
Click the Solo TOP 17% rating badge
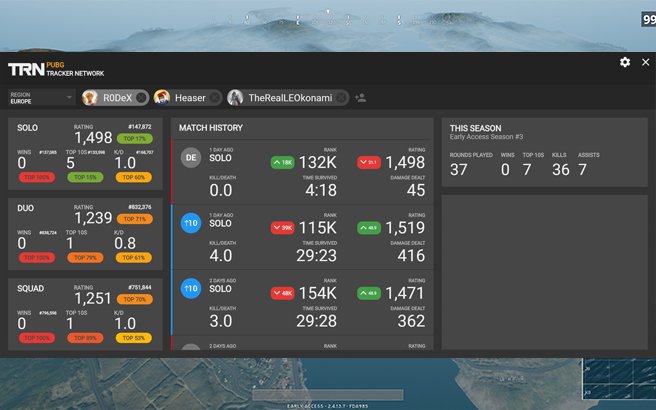coord(135,138)
